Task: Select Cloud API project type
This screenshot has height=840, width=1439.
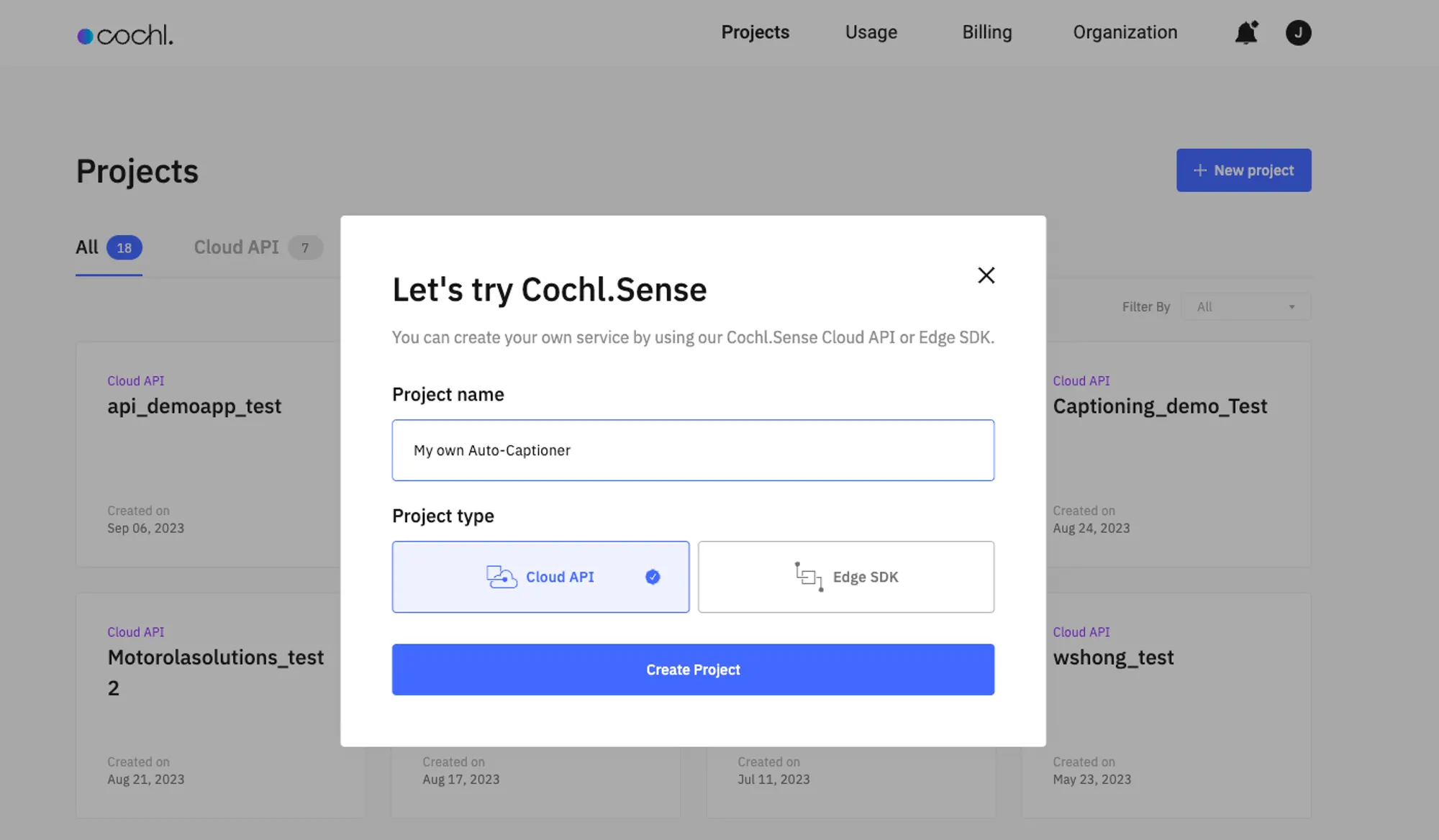Action: coord(560,577)
